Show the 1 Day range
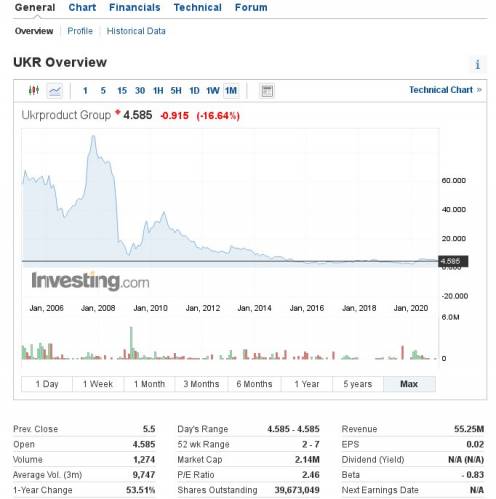The height and width of the screenshot is (499, 496). click(47, 384)
